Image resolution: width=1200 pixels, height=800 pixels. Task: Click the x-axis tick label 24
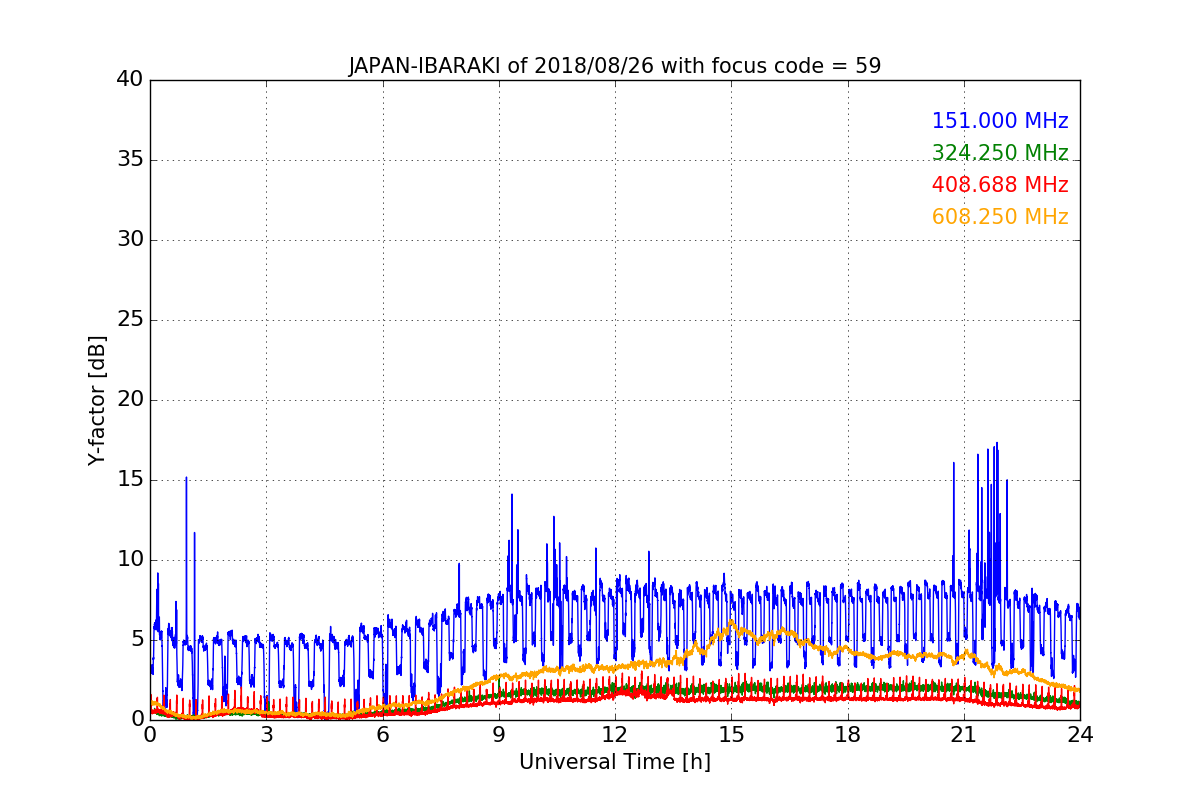tap(1080, 734)
